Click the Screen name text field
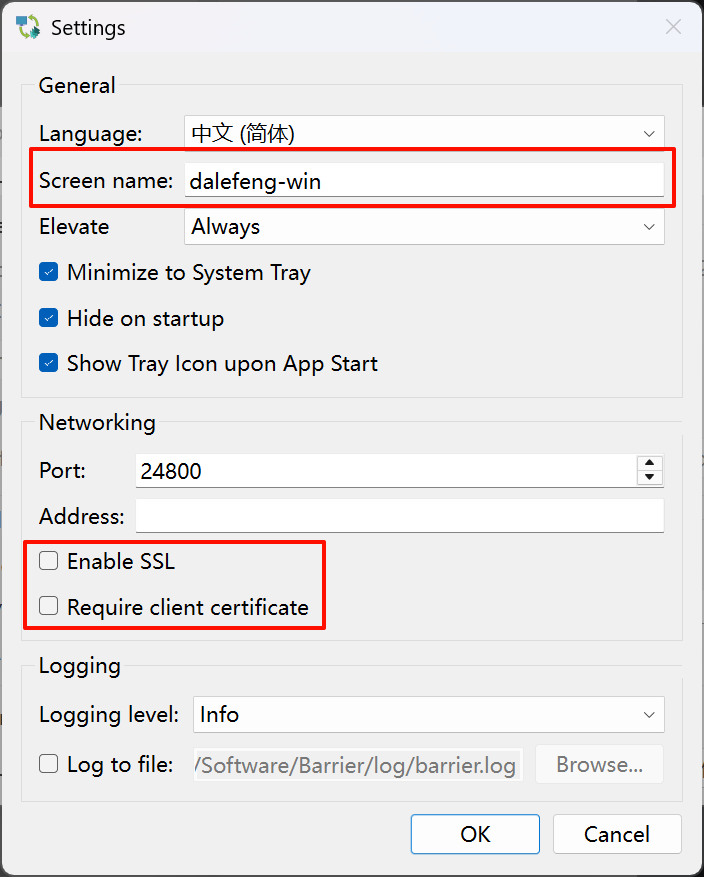 point(424,181)
